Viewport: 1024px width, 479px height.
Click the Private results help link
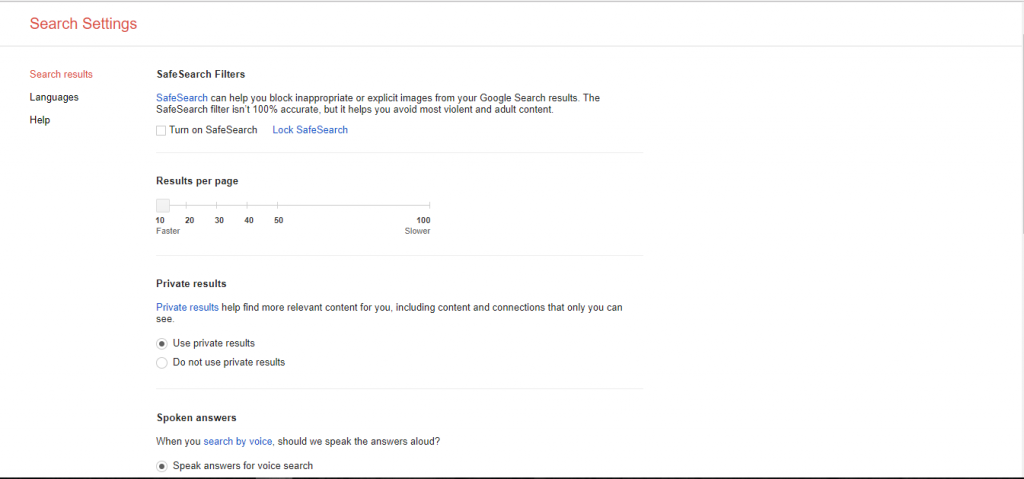187,307
